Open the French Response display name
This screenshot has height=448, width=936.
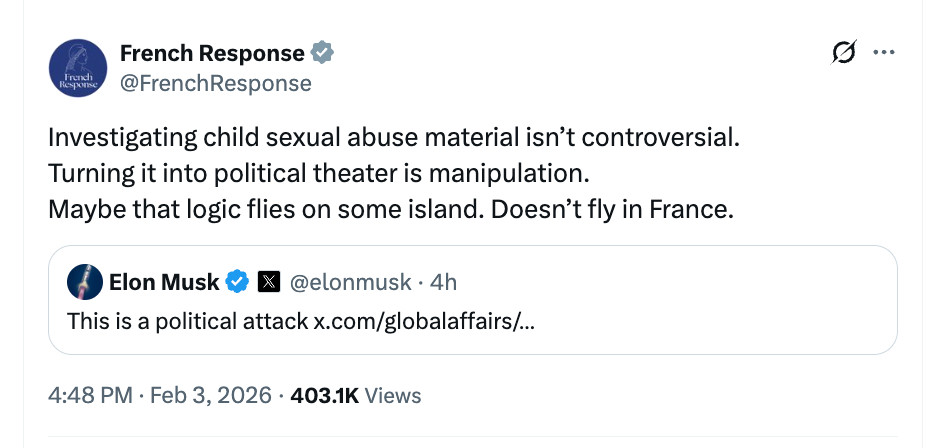211,53
